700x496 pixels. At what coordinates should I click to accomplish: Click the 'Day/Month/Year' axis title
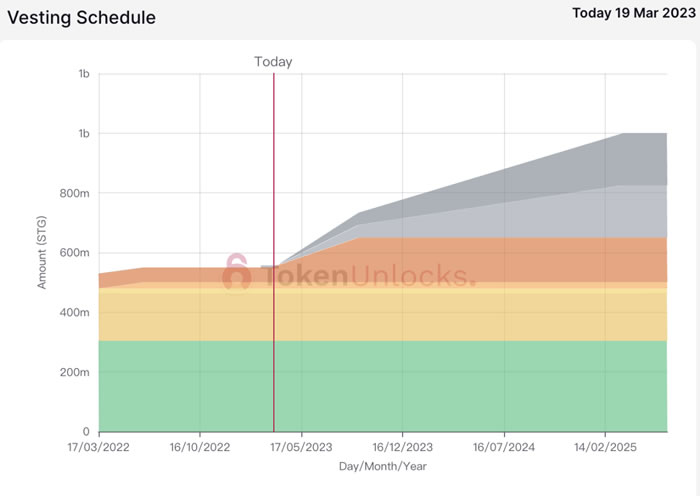coord(383,467)
